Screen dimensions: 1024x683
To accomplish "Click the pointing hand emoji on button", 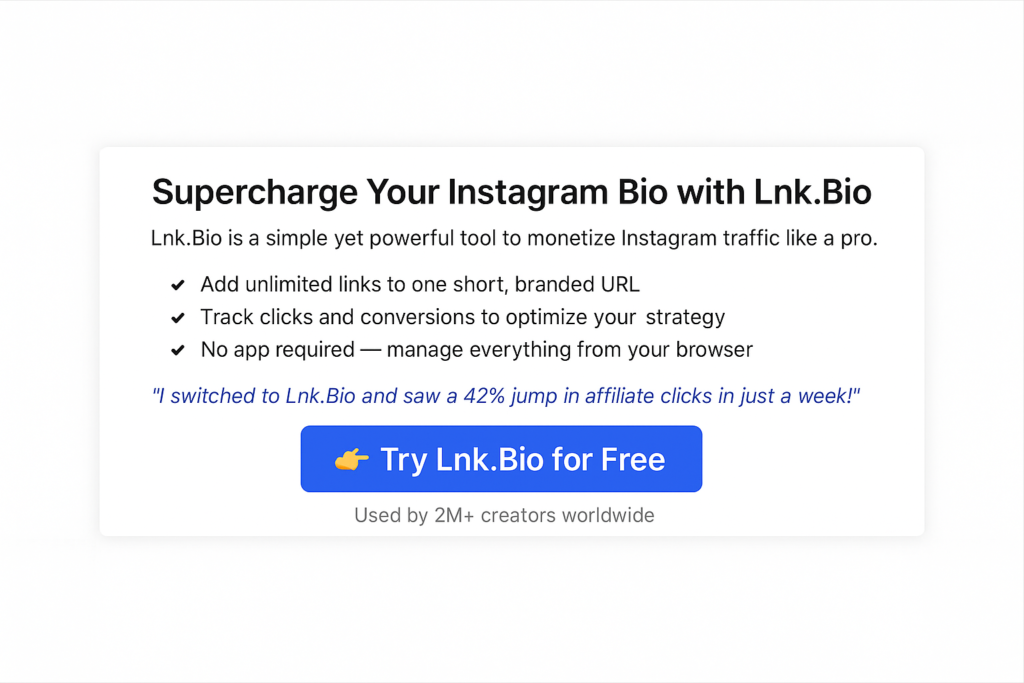I will click(351, 460).
